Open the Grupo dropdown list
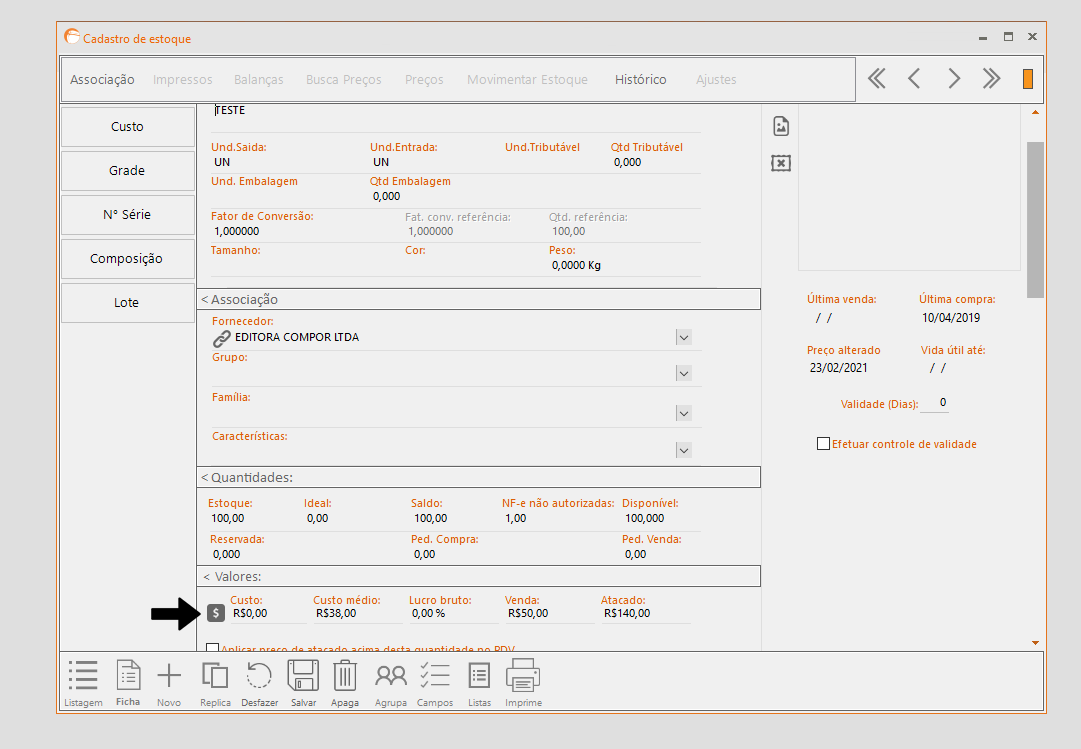 point(683,373)
